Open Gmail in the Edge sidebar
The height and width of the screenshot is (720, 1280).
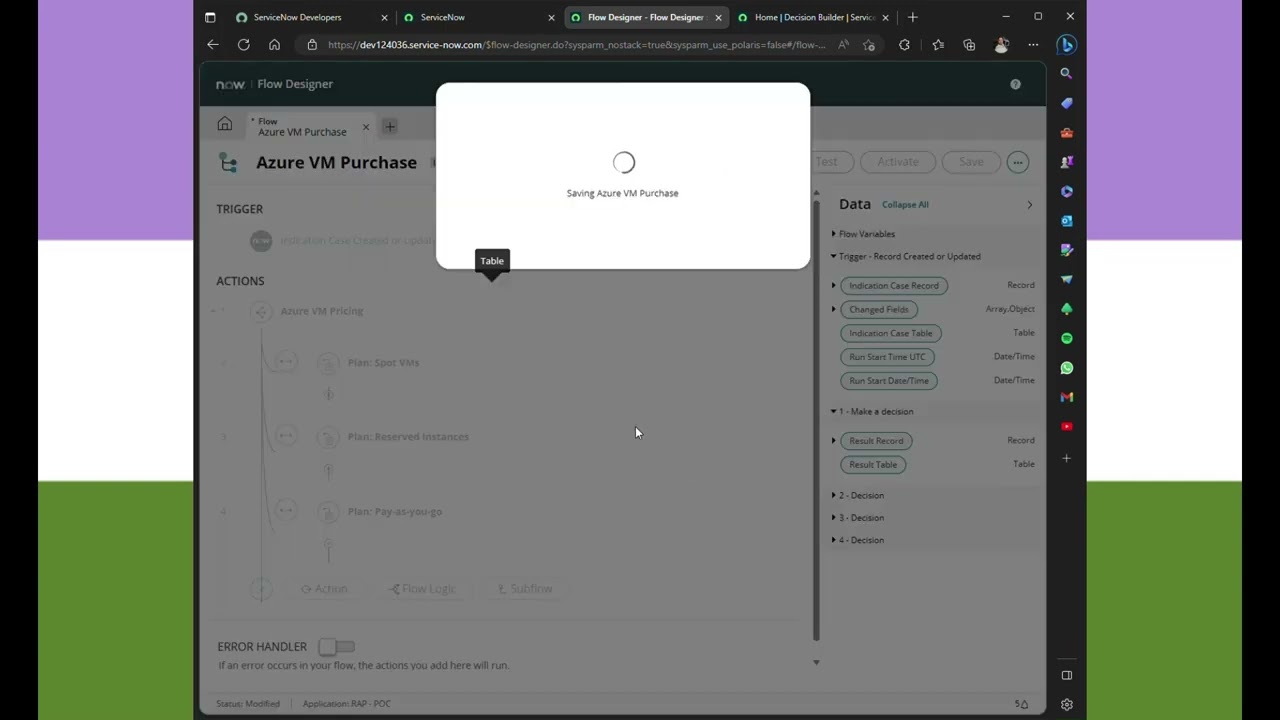[x=1066, y=397]
